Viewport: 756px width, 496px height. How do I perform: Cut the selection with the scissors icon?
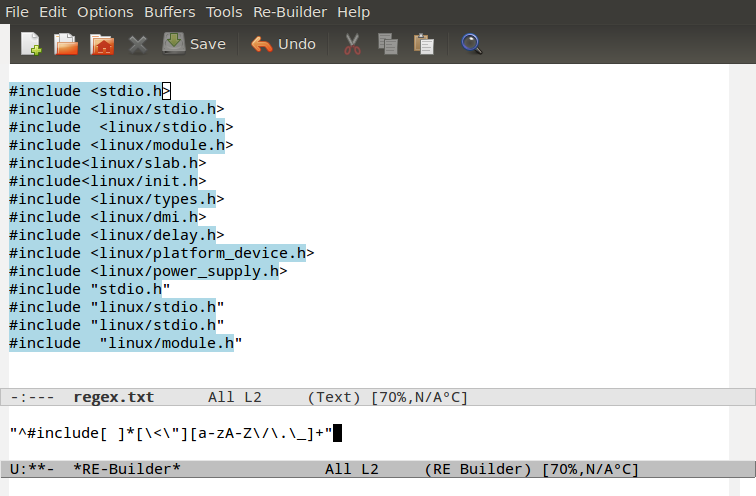(352, 44)
